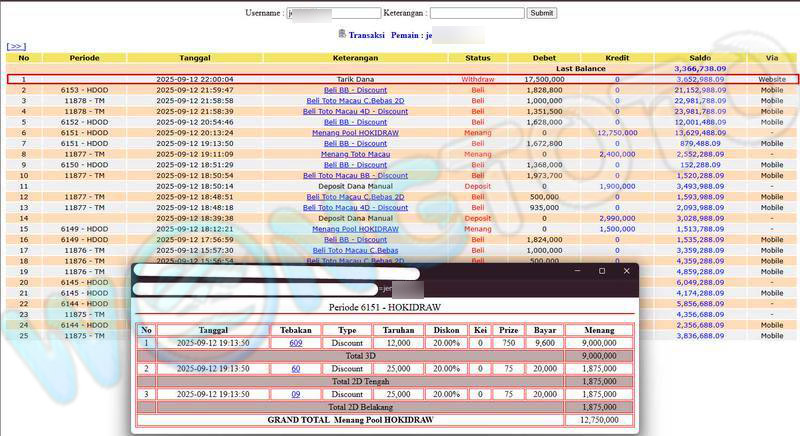Open Beli BB - Discount at 21:59:47
Screen dimensions: 800x436
(x=355, y=90)
